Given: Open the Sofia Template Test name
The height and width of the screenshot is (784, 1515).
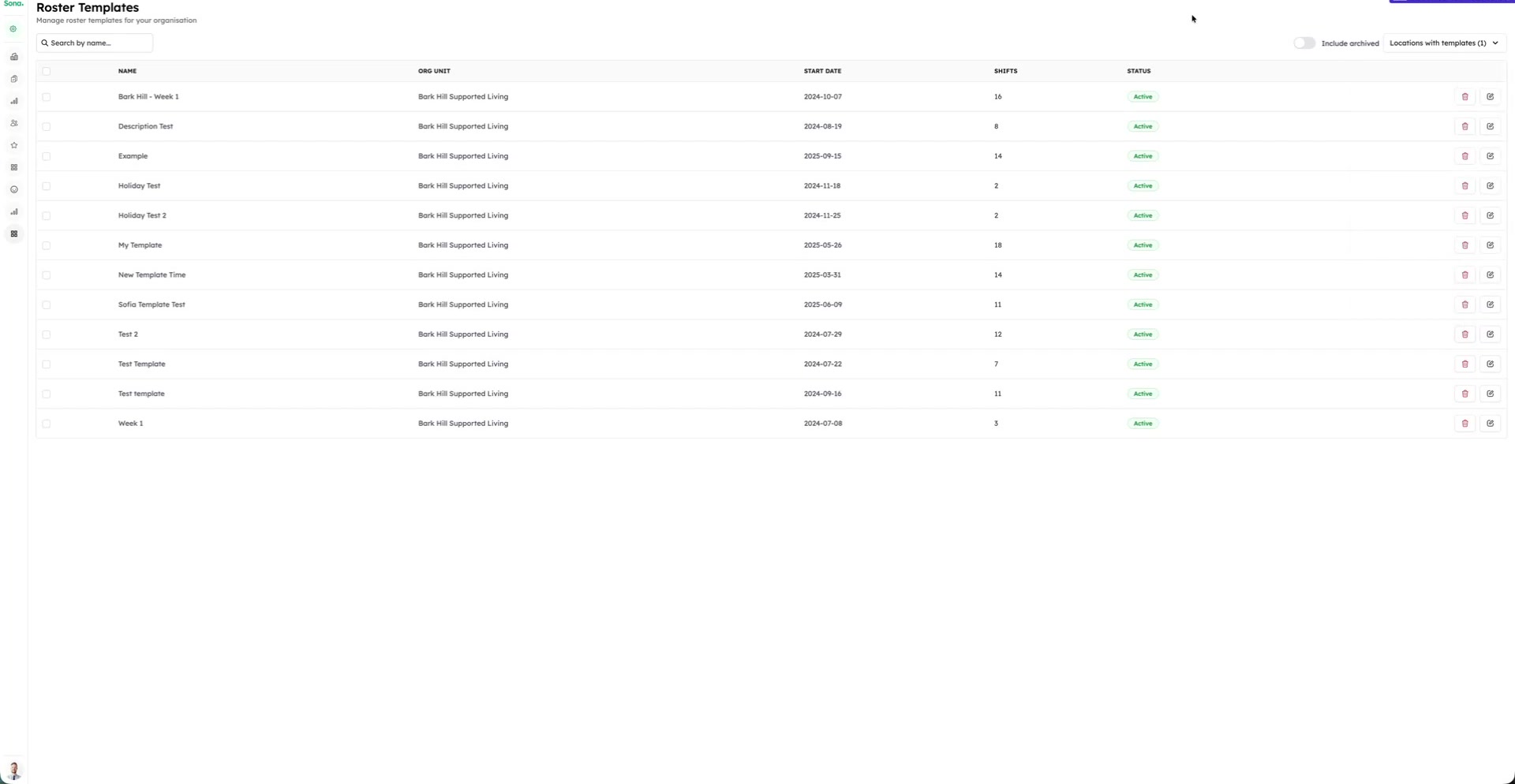Looking at the screenshot, I should 151,304.
